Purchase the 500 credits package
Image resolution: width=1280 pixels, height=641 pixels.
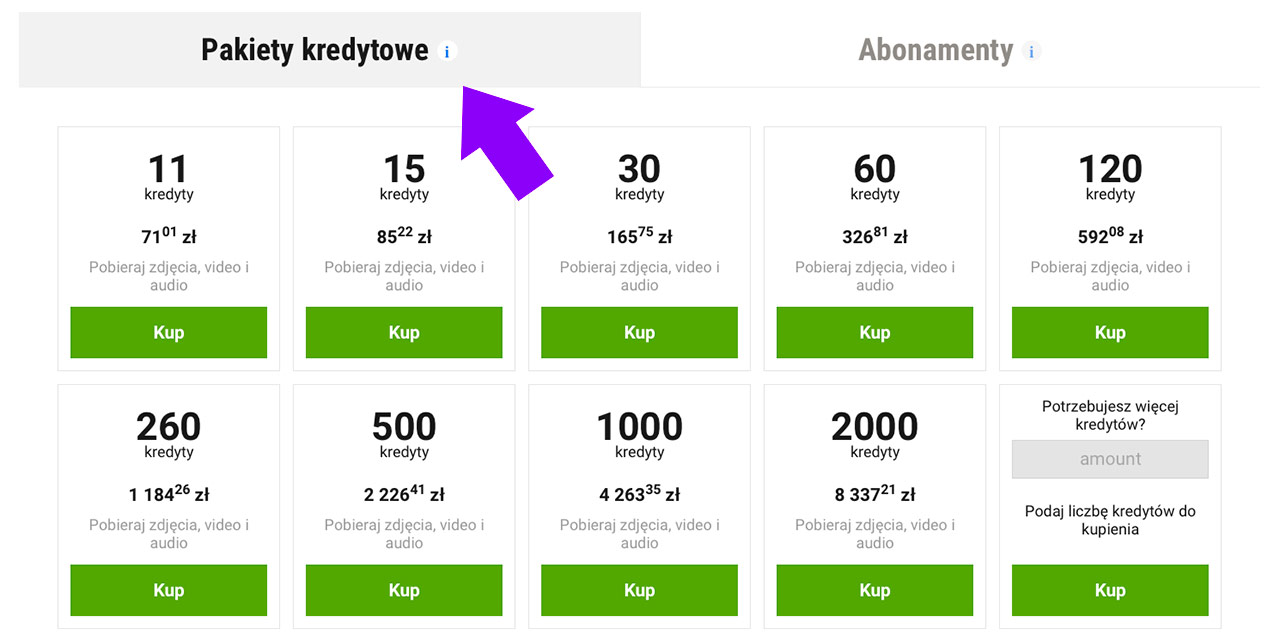tap(404, 590)
